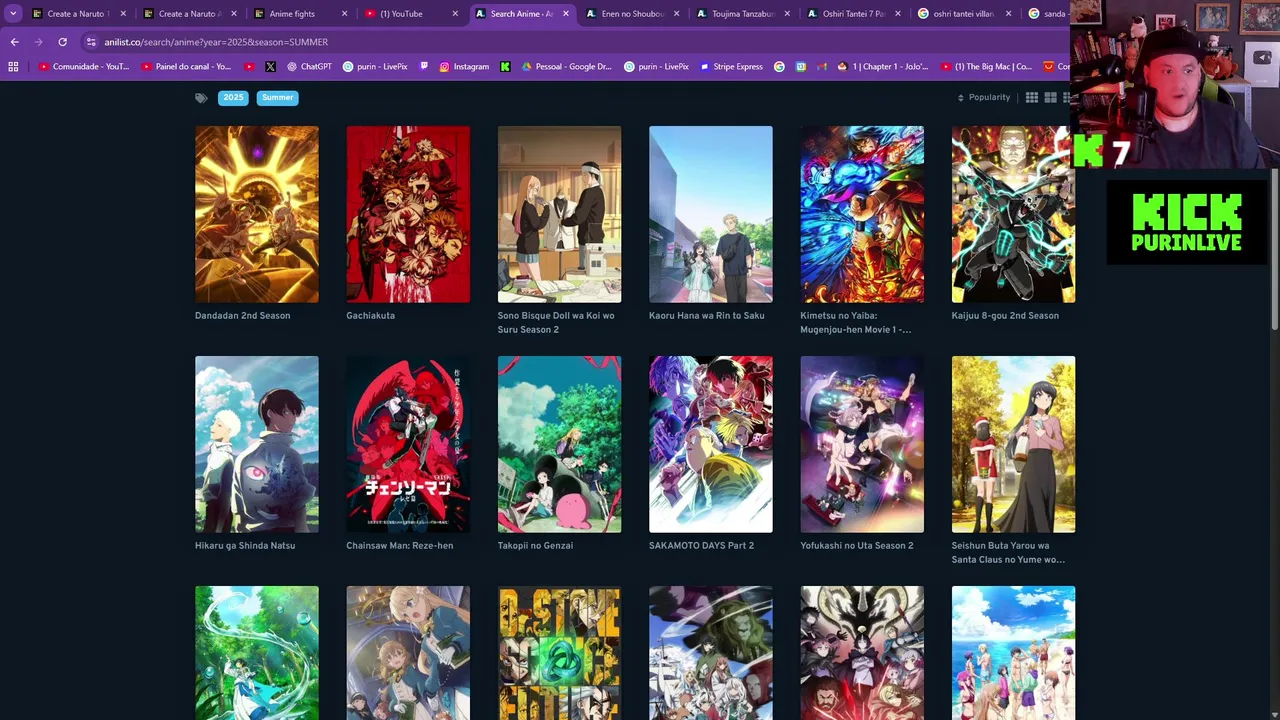Viewport: 1280px width, 720px height.
Task: Click the Gachiakuta title text
Action: tap(370, 316)
